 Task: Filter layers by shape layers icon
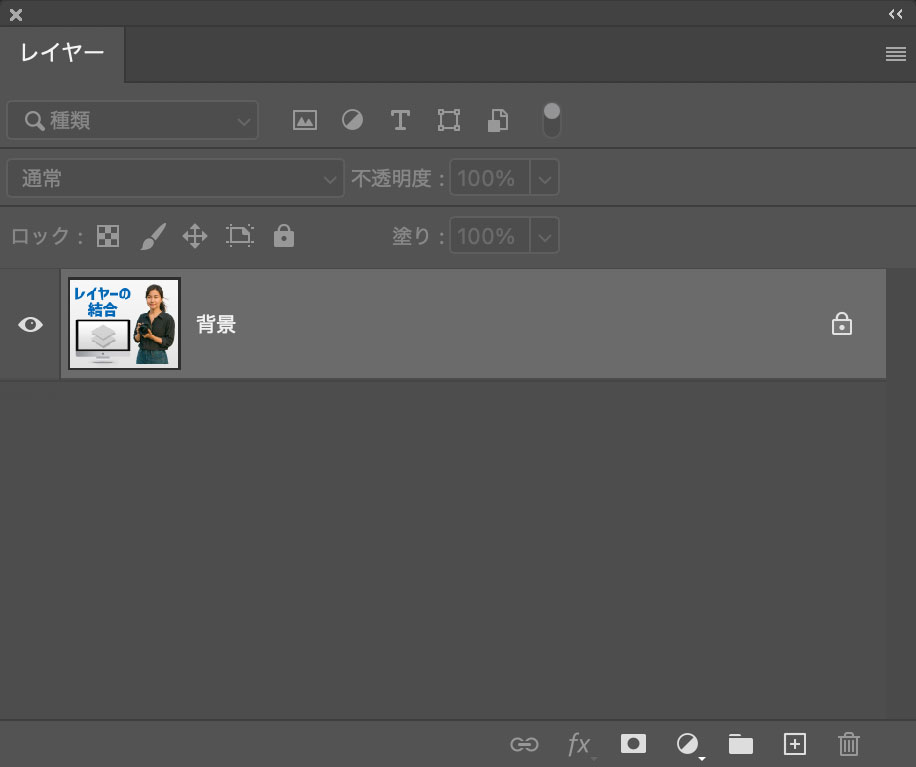tap(449, 120)
